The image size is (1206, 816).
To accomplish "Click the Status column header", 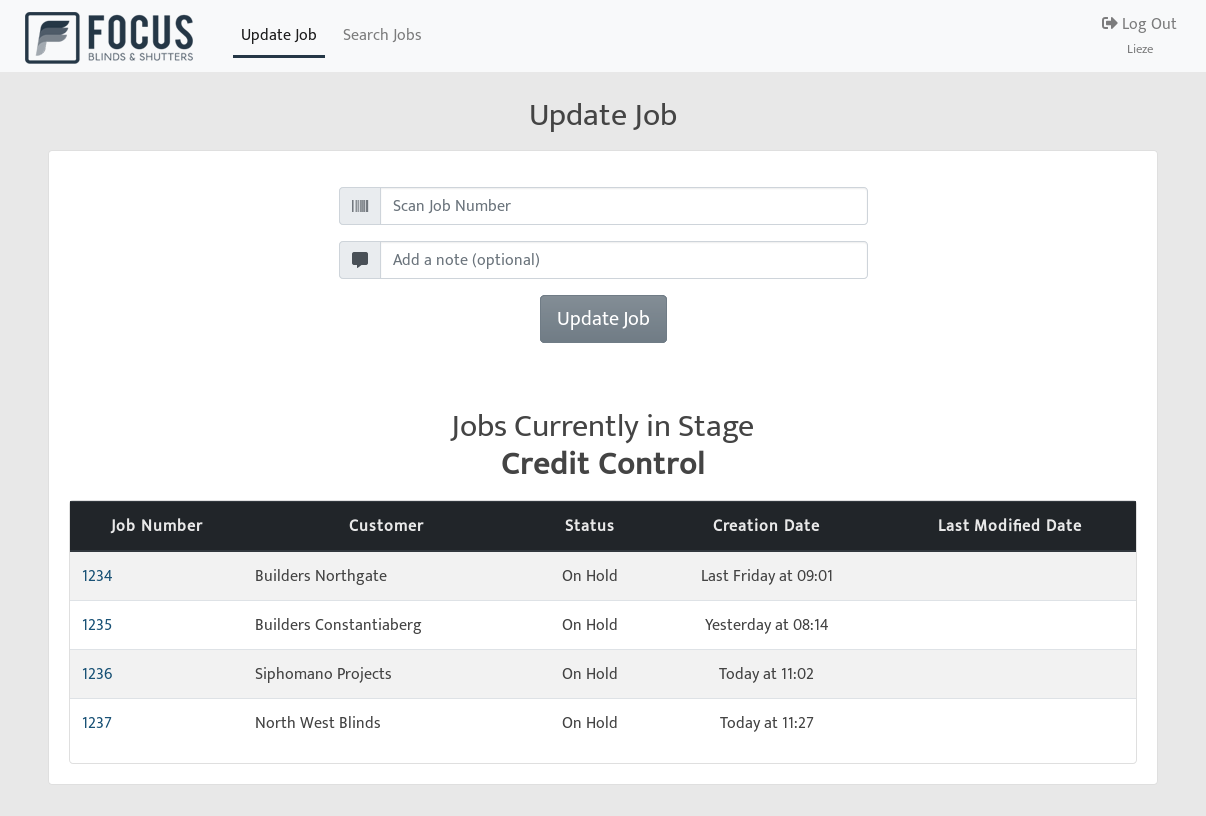I will click(589, 526).
